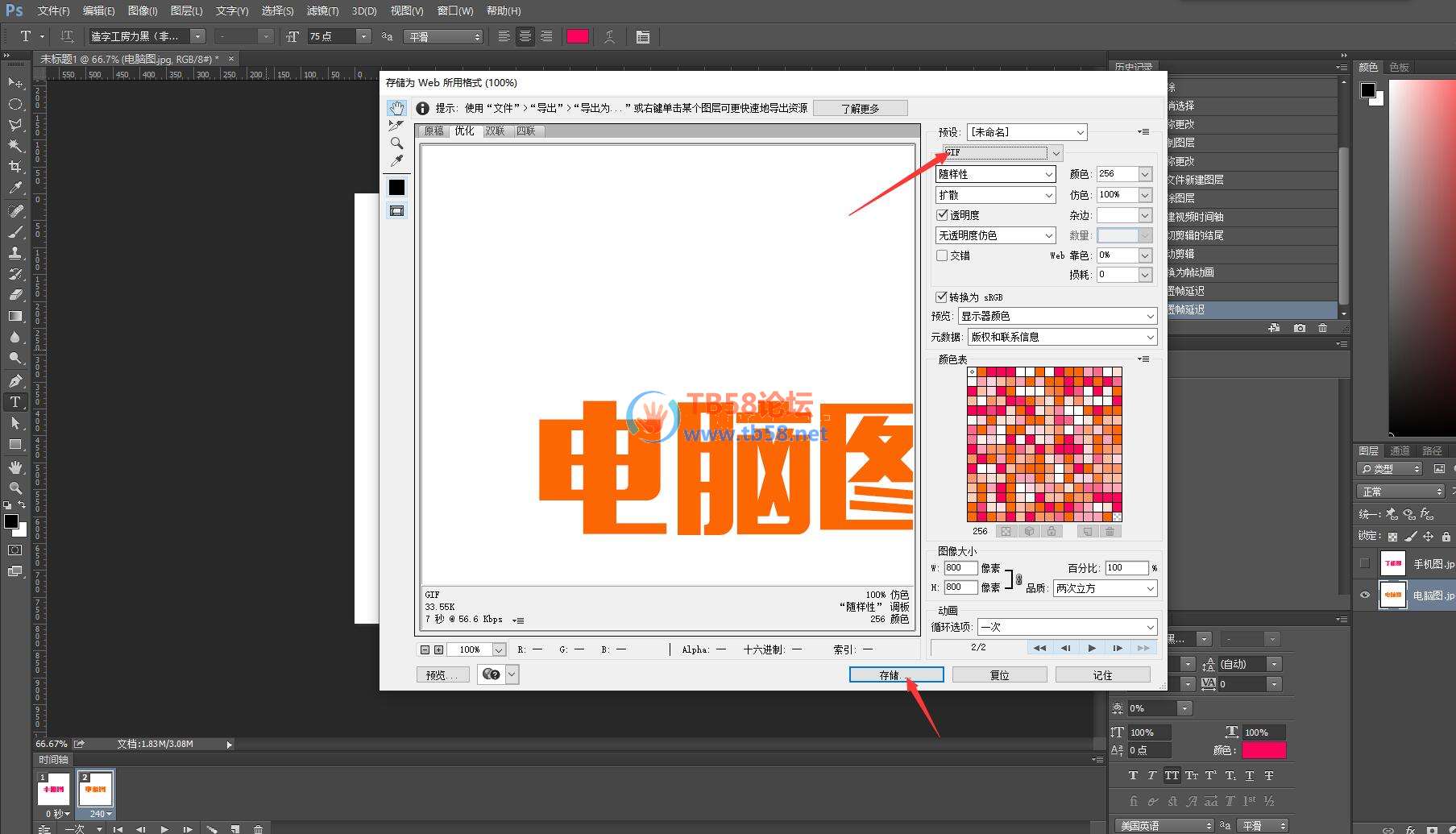Click the 了解更多 button

(x=861, y=108)
